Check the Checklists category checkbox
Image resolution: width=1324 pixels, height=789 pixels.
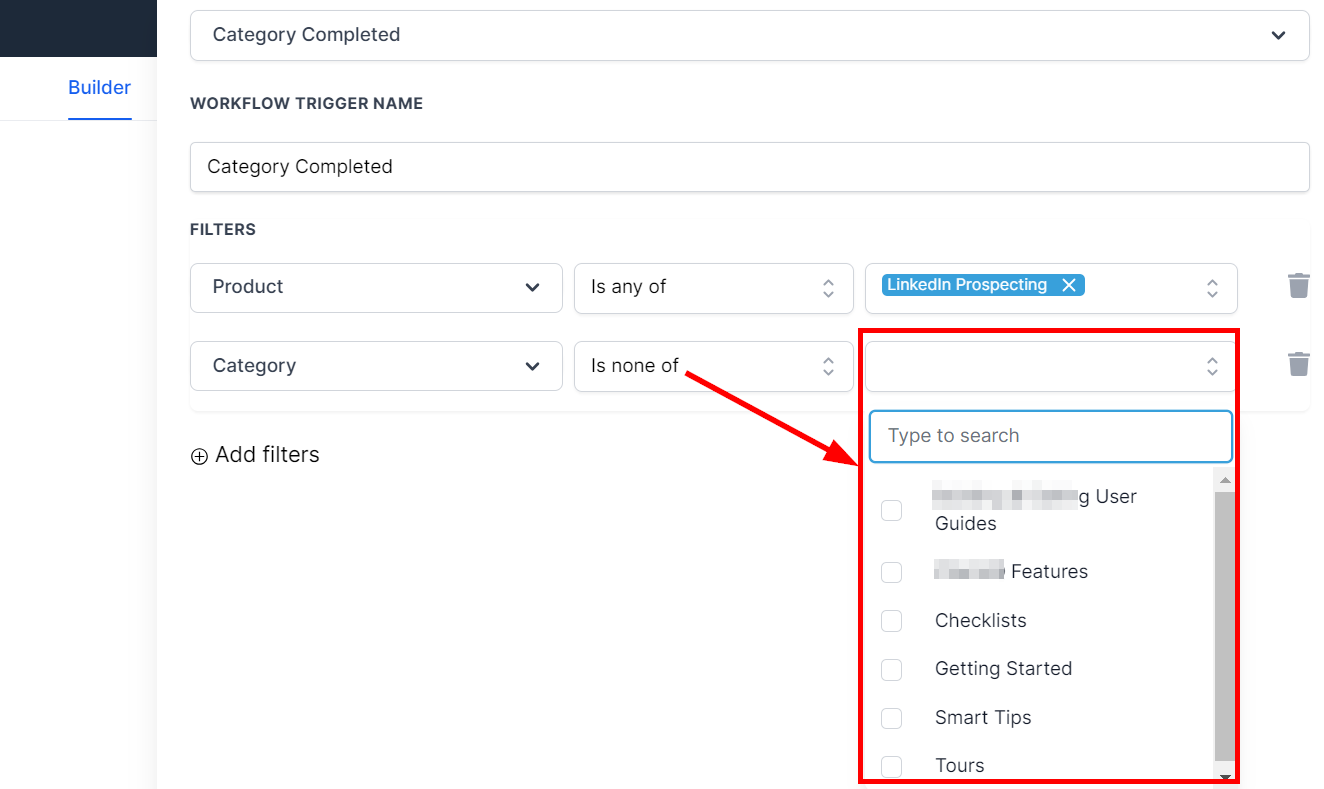(x=891, y=621)
